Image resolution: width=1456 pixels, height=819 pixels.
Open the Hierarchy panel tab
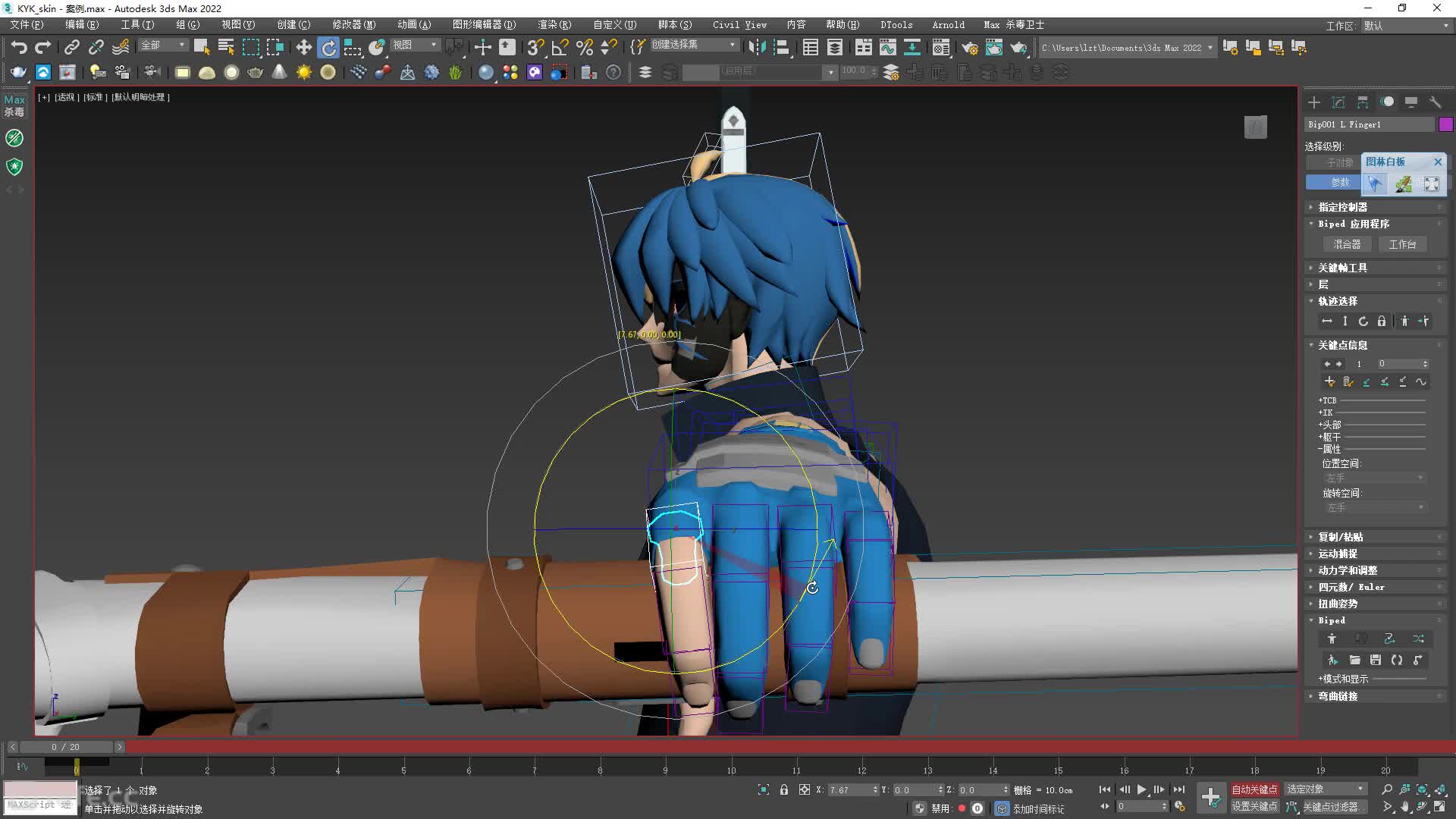click(1363, 102)
